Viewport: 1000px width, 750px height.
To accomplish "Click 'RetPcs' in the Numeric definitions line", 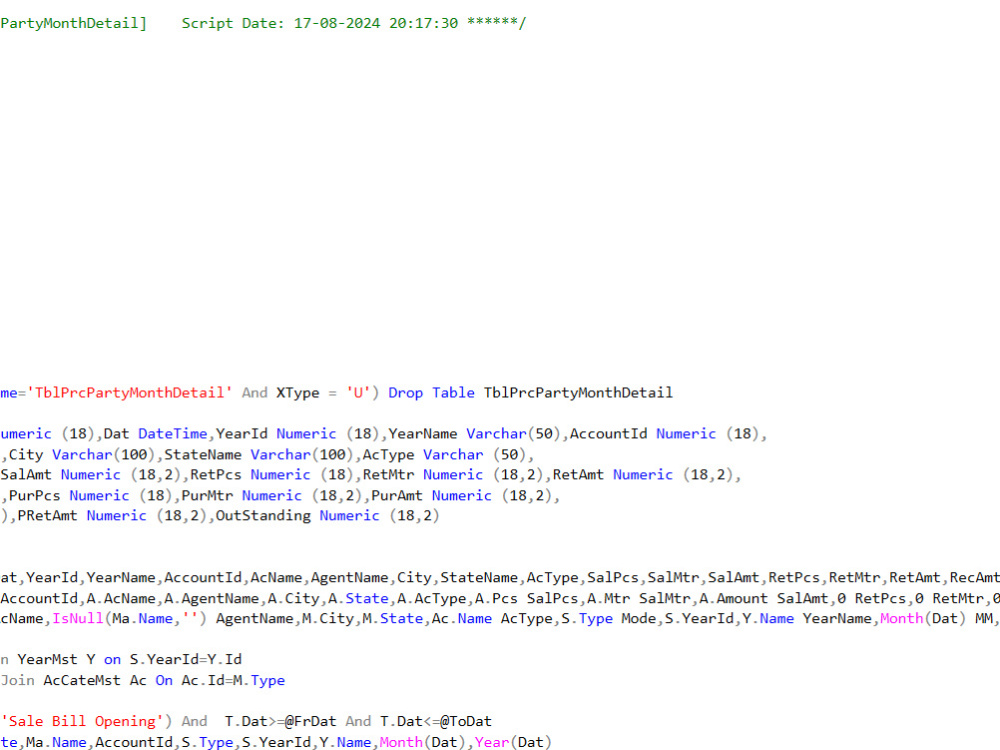I will (x=216, y=475).
